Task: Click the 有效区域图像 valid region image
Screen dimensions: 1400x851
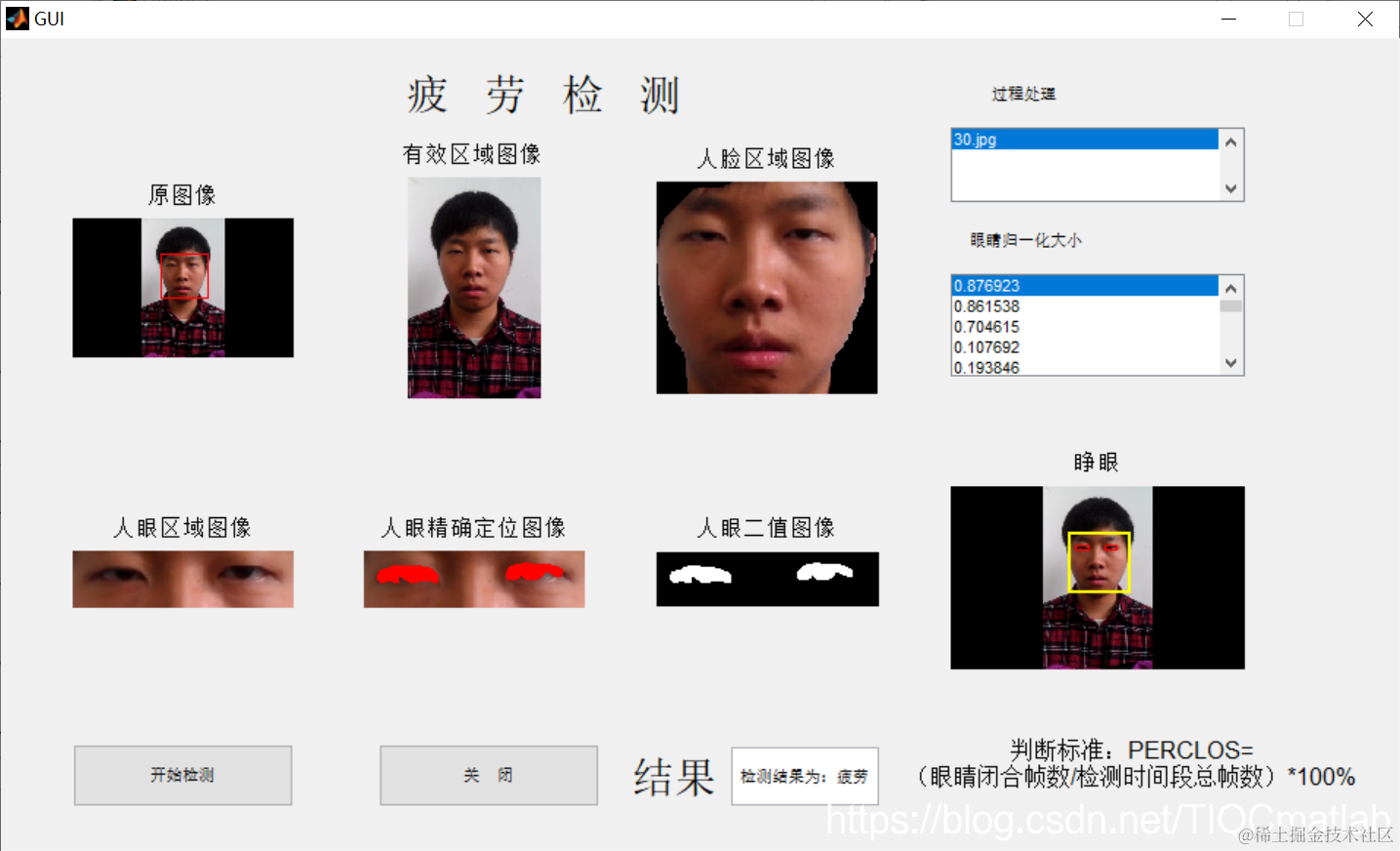Action: [x=473, y=289]
